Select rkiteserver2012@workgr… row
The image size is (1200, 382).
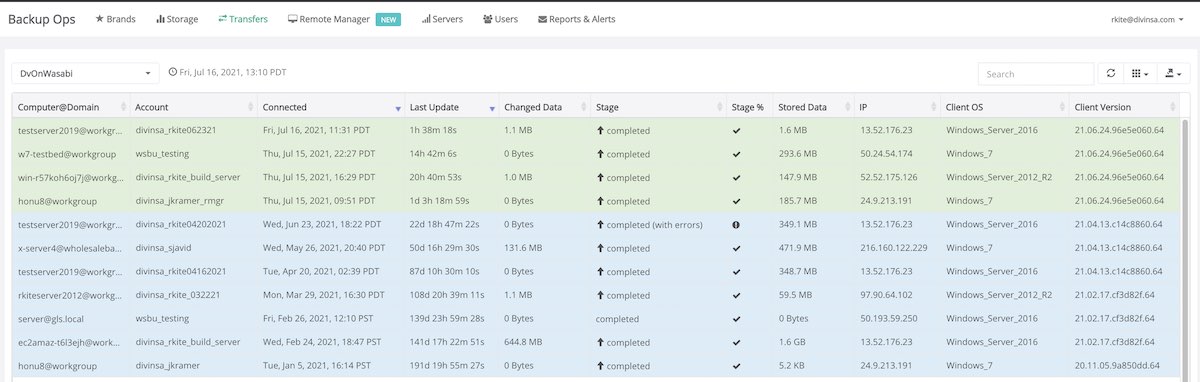coord(596,295)
